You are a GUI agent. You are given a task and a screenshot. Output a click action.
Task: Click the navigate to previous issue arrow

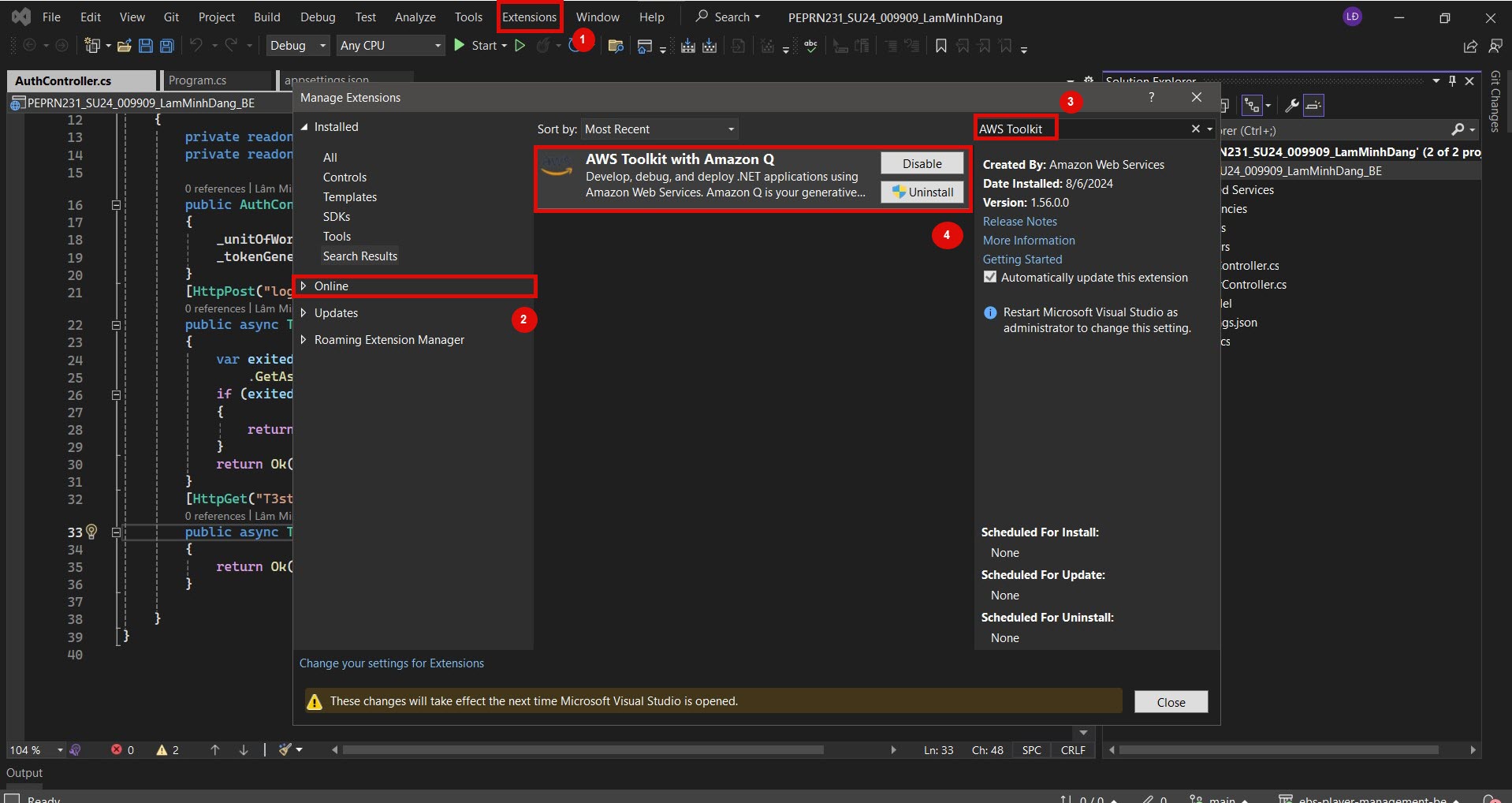tap(215, 750)
